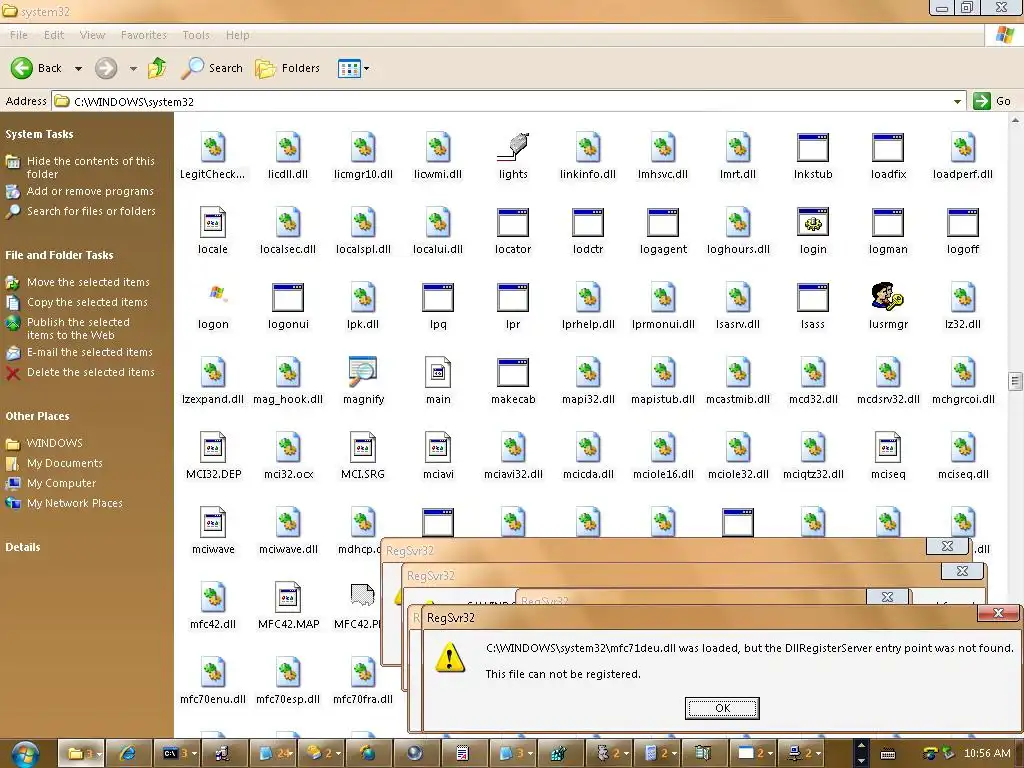Click the Other Places section header
Image resolution: width=1024 pixels, height=768 pixels.
(x=37, y=416)
